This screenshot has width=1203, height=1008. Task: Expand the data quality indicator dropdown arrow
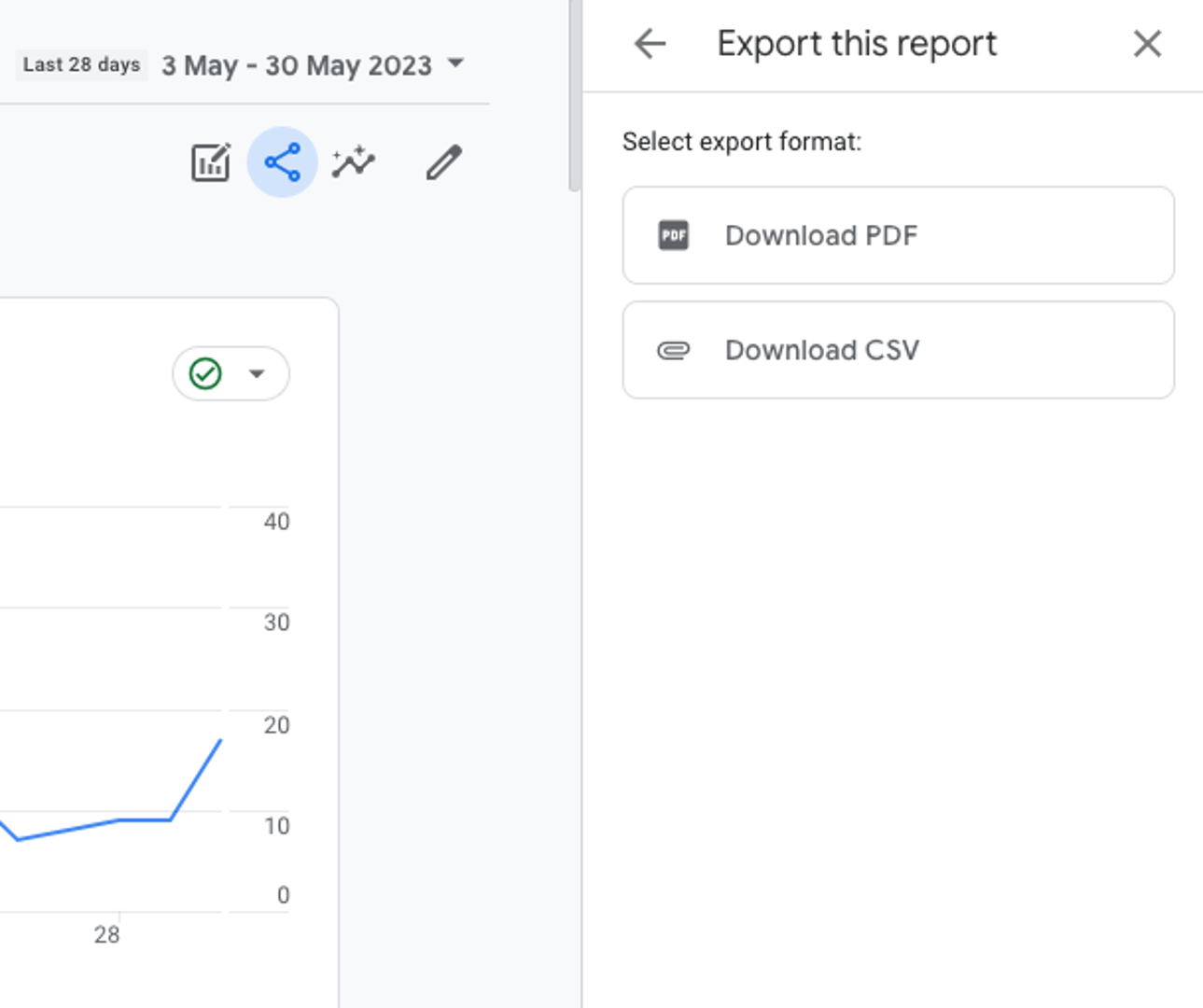click(x=256, y=373)
